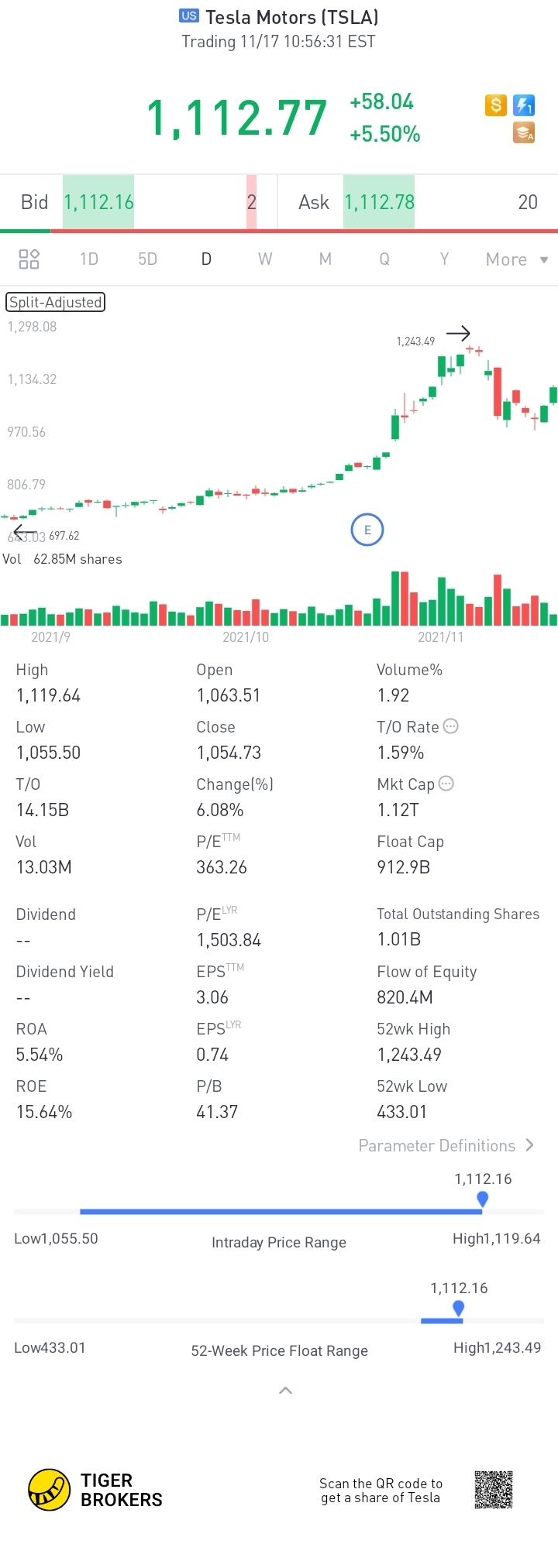Tap the High value 1,119.64

(x=48, y=695)
